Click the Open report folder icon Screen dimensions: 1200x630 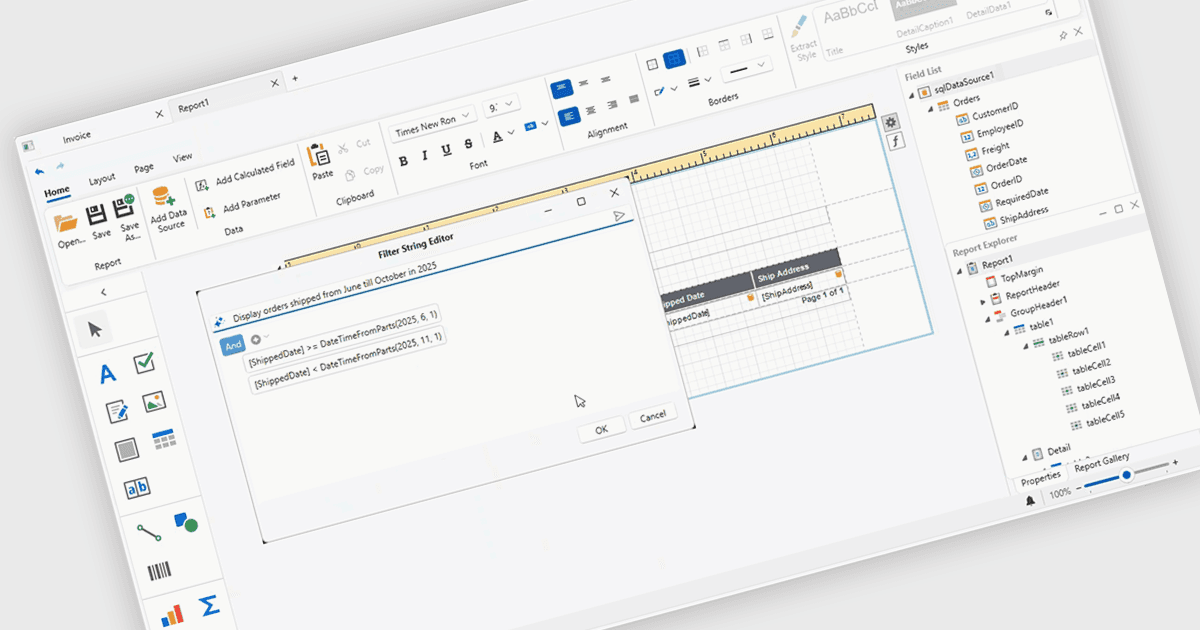(x=65, y=222)
